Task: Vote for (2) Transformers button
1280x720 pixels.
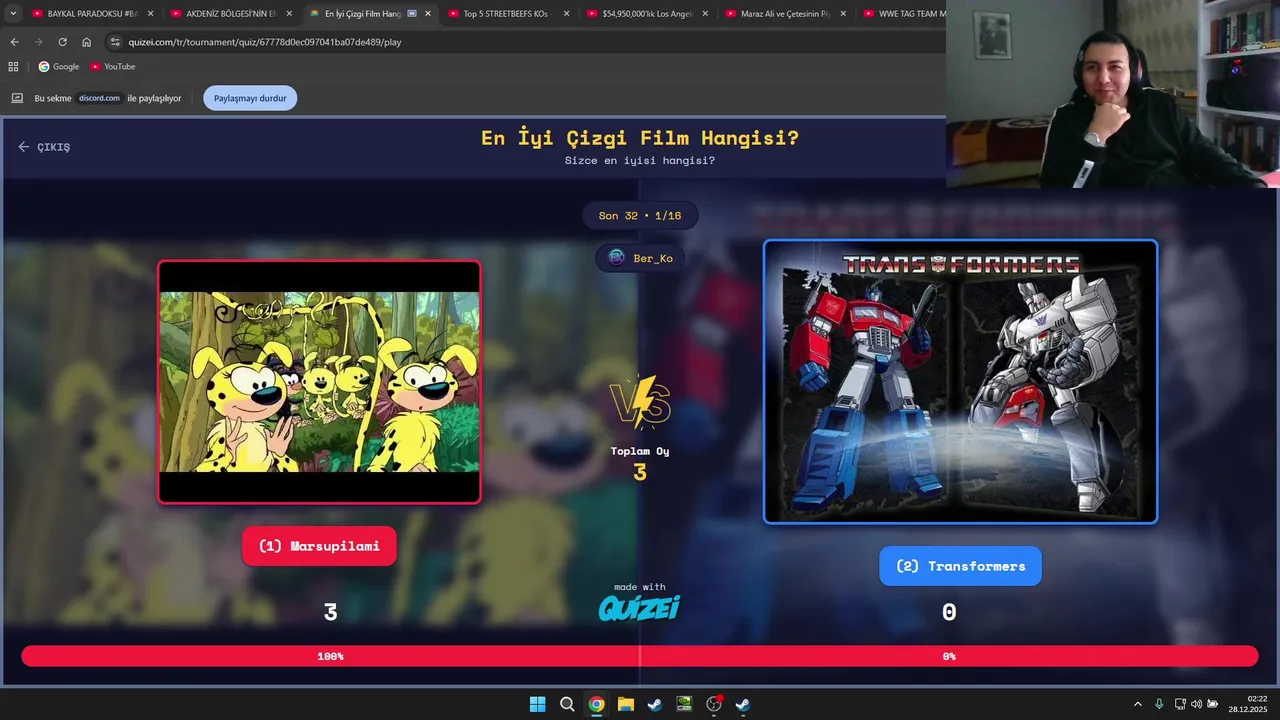Action: click(960, 566)
